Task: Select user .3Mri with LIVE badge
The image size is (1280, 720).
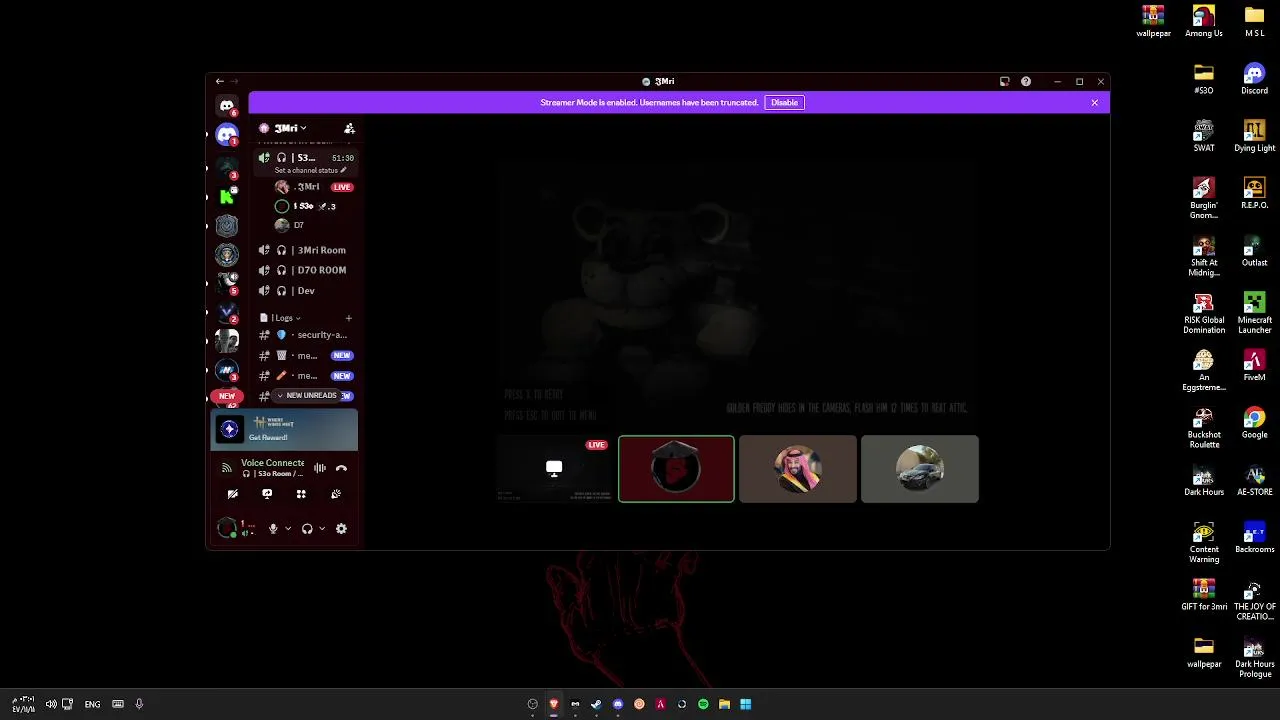Action: click(314, 187)
